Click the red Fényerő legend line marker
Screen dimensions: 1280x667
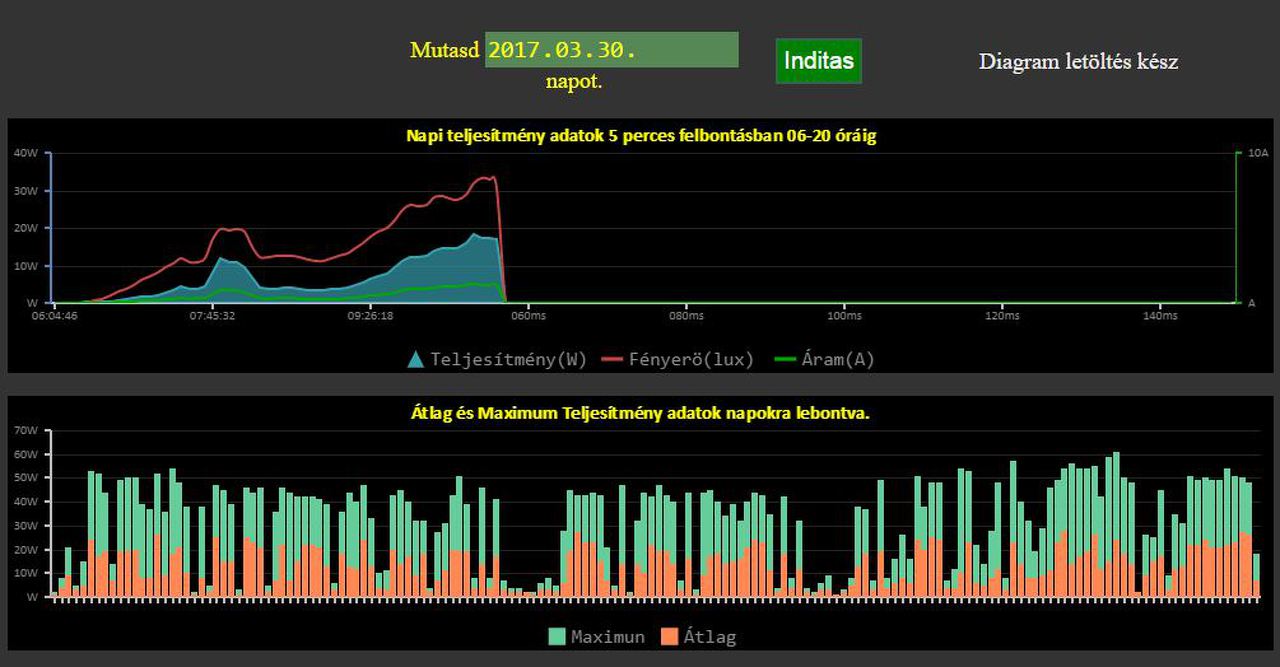click(613, 360)
